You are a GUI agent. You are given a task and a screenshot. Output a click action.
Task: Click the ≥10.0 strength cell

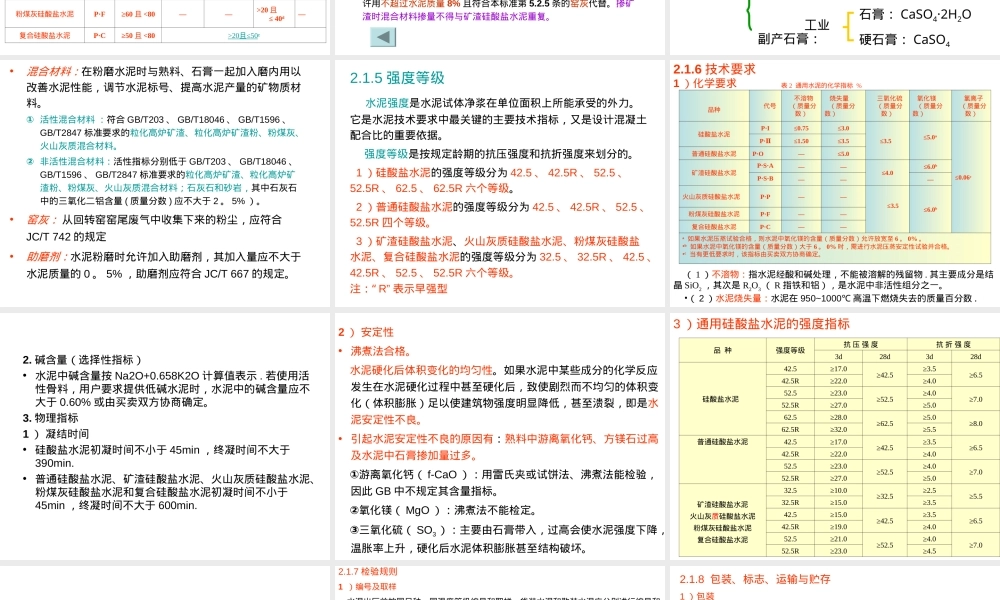838,490
